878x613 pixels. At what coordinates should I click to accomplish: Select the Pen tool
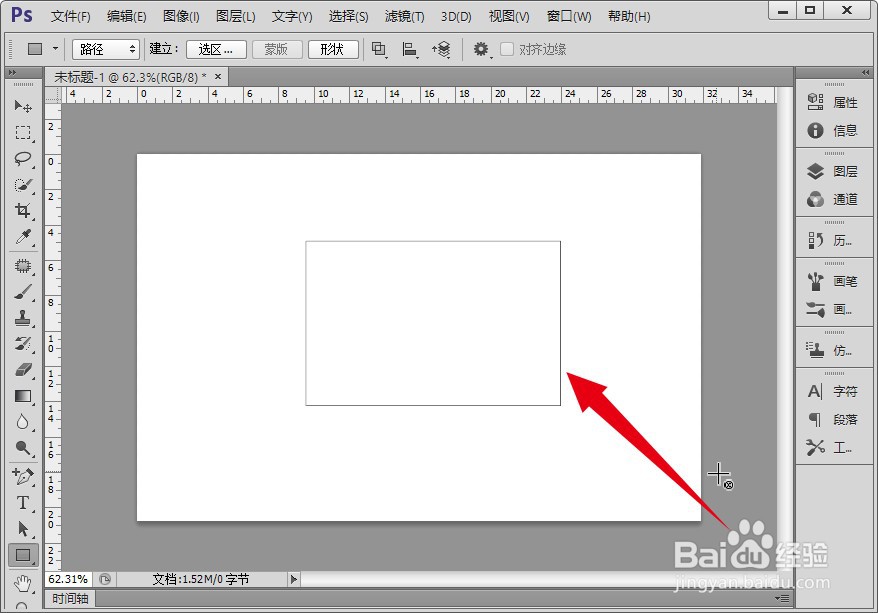point(23,476)
